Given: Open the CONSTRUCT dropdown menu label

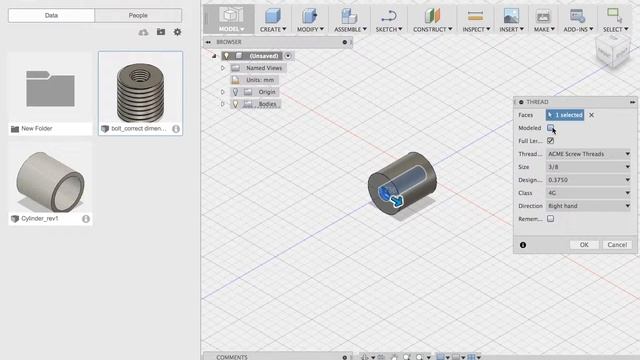Looking at the screenshot, I should pyautogui.click(x=433, y=29).
